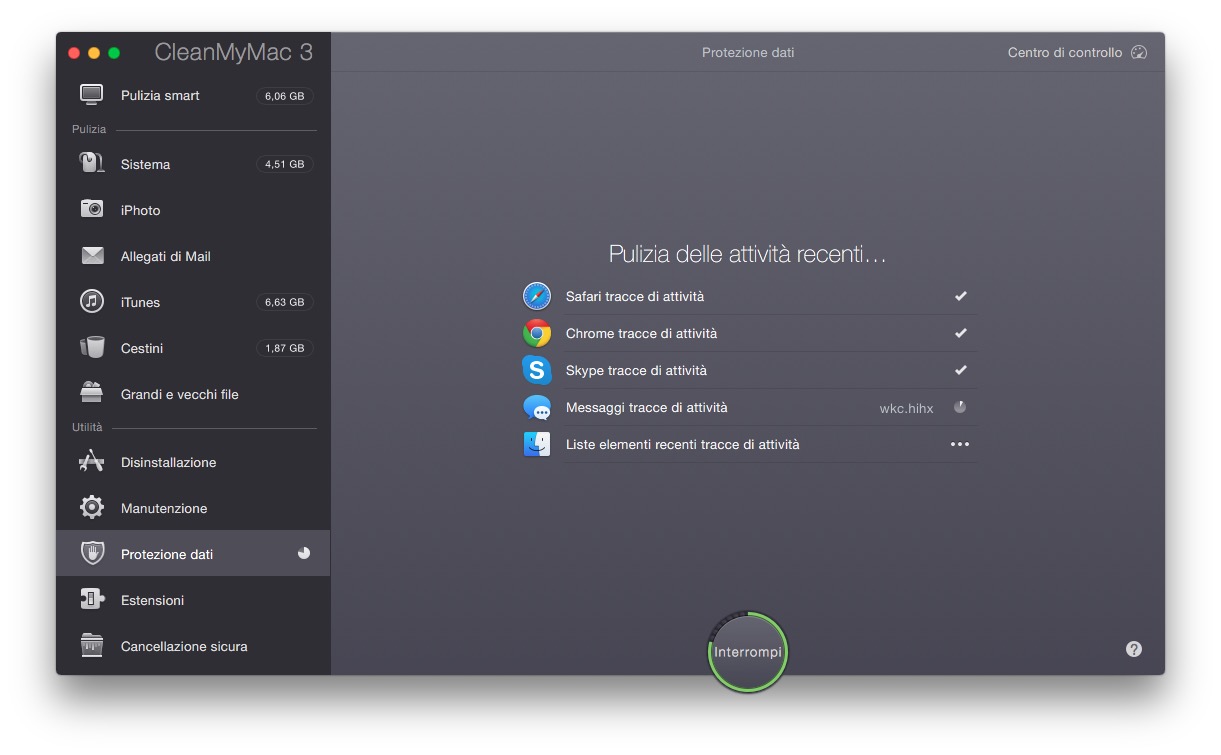Click the Cancellazione sicura shredder icon
Screen dimensions: 1221x755
click(x=92, y=645)
